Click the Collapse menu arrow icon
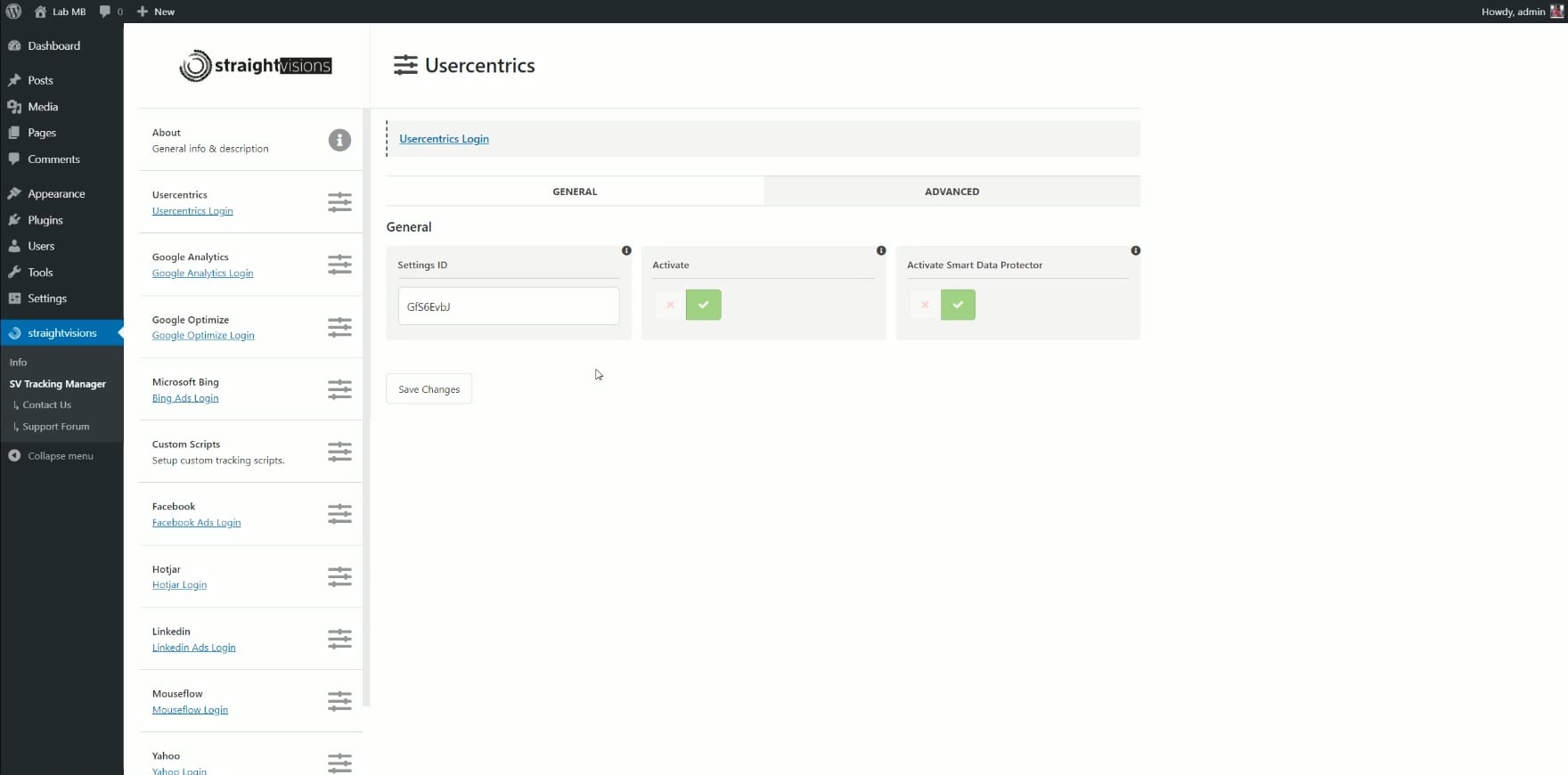This screenshot has height=775, width=1568. pos(14,455)
